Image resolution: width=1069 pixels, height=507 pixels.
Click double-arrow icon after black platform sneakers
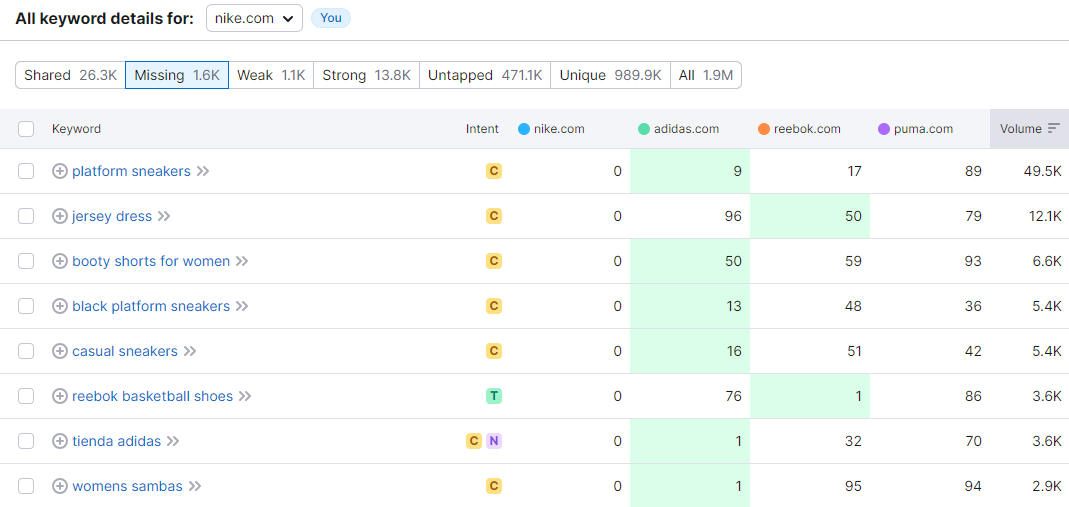tap(242, 306)
